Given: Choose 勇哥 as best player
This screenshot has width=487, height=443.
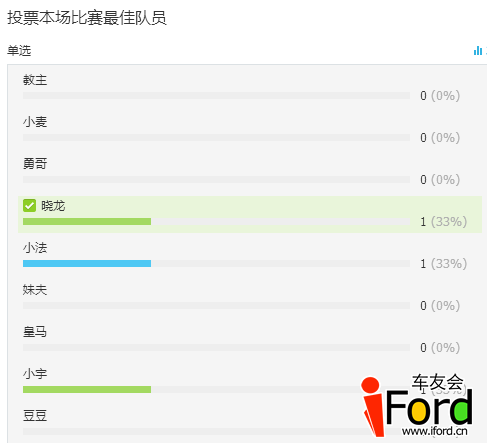Looking at the screenshot, I should coord(35,164).
